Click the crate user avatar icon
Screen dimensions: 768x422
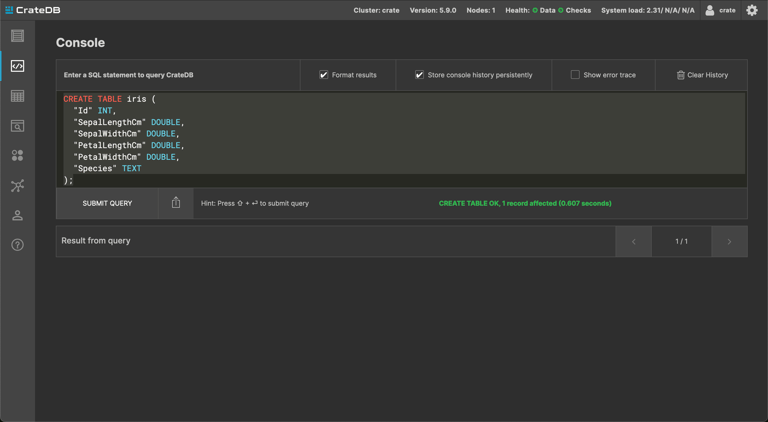pos(710,10)
